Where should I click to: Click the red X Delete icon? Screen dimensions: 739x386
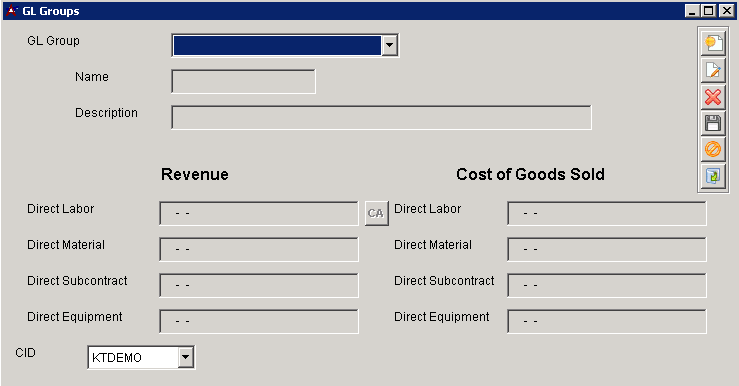[x=713, y=97]
